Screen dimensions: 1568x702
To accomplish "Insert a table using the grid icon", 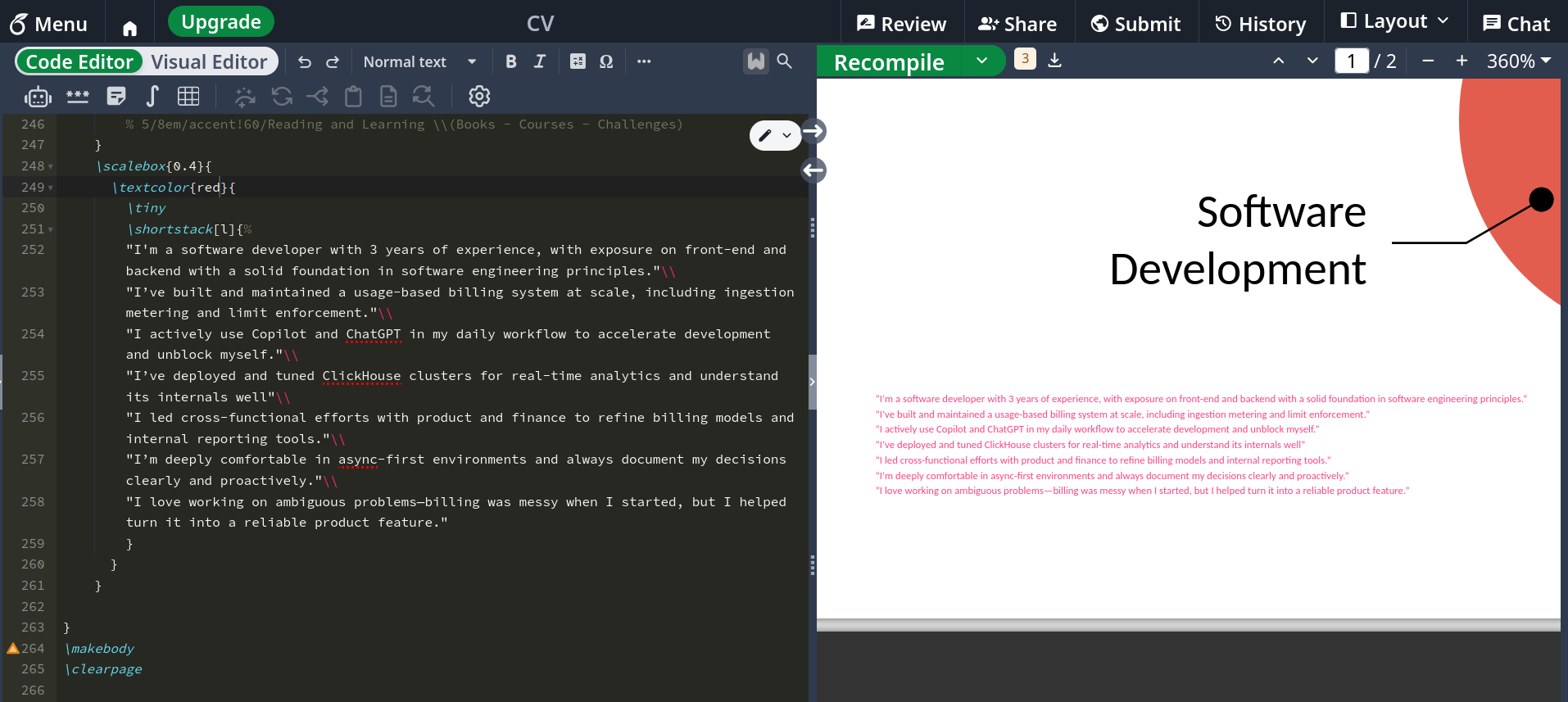I will tap(188, 97).
